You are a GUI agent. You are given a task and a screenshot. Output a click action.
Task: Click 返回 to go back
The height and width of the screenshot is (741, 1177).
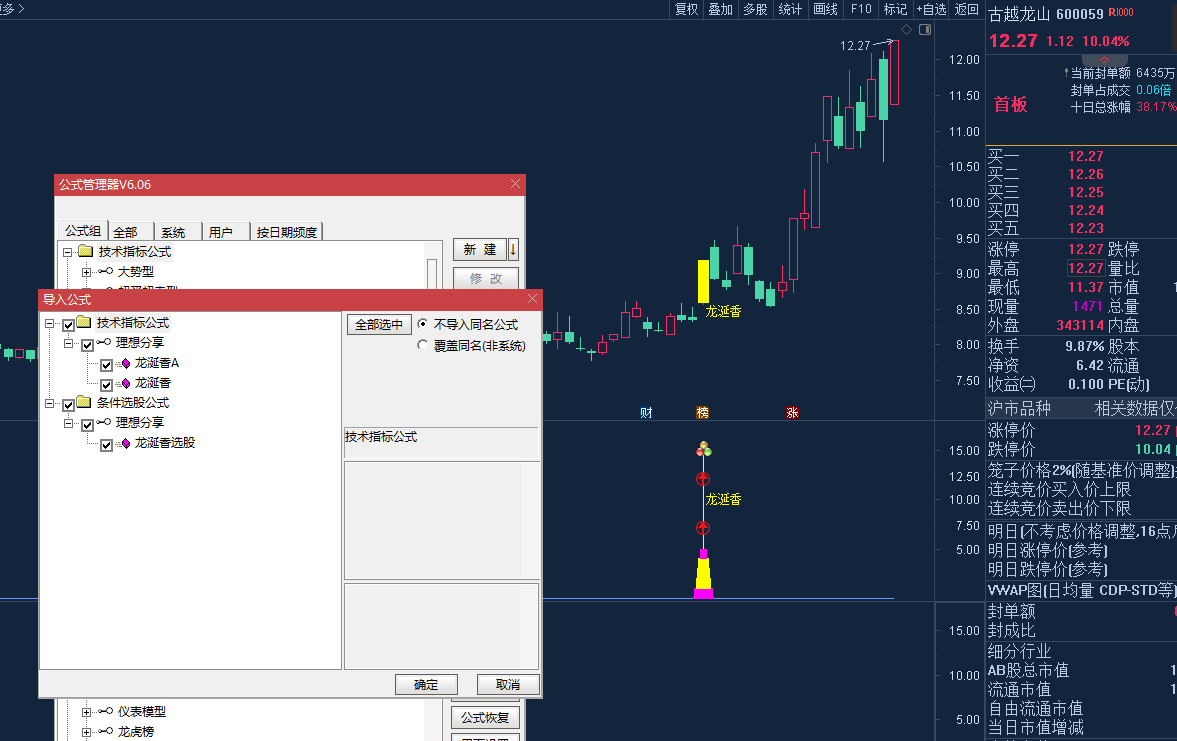tap(967, 9)
